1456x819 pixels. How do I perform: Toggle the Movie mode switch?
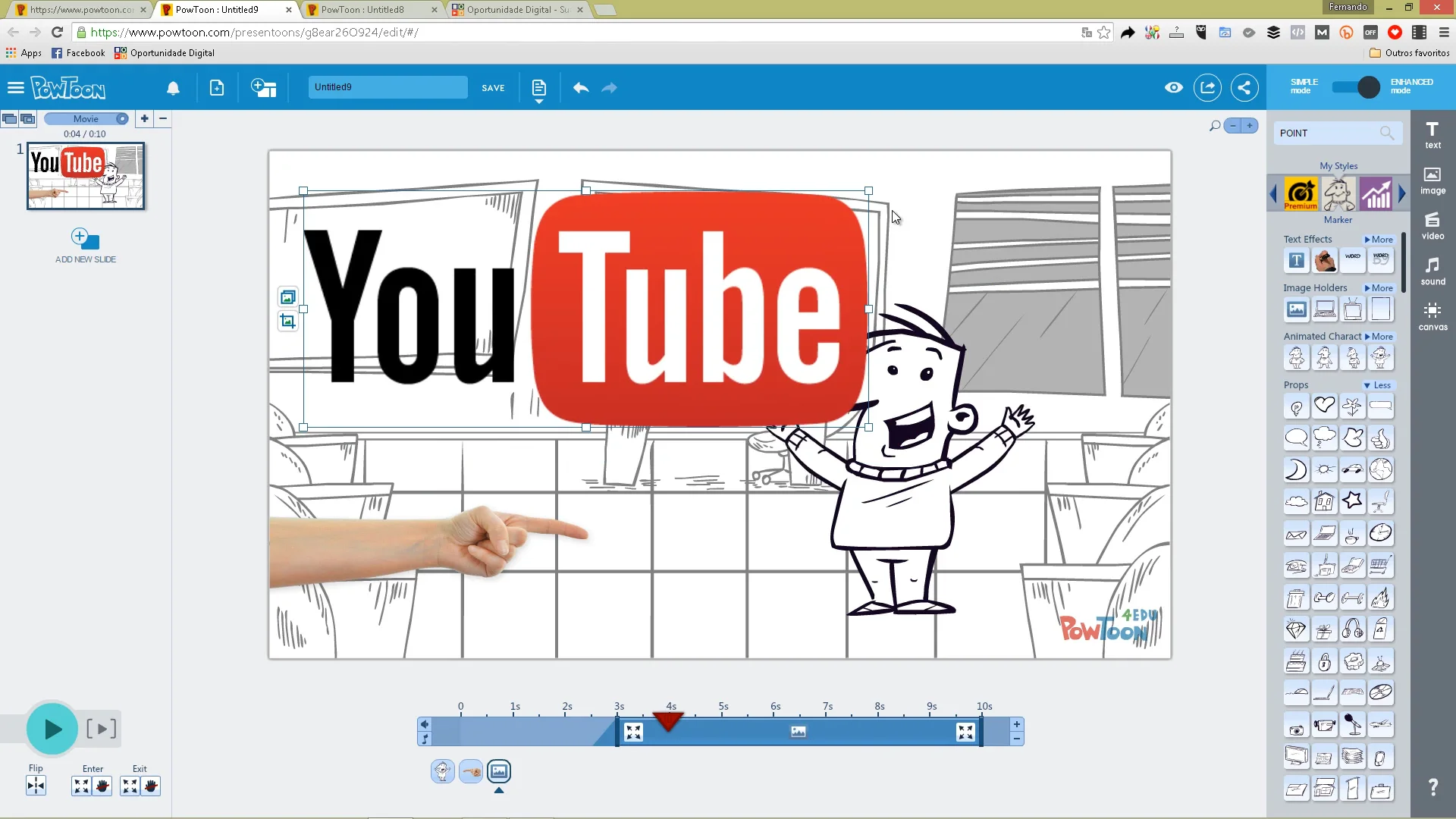tap(121, 119)
